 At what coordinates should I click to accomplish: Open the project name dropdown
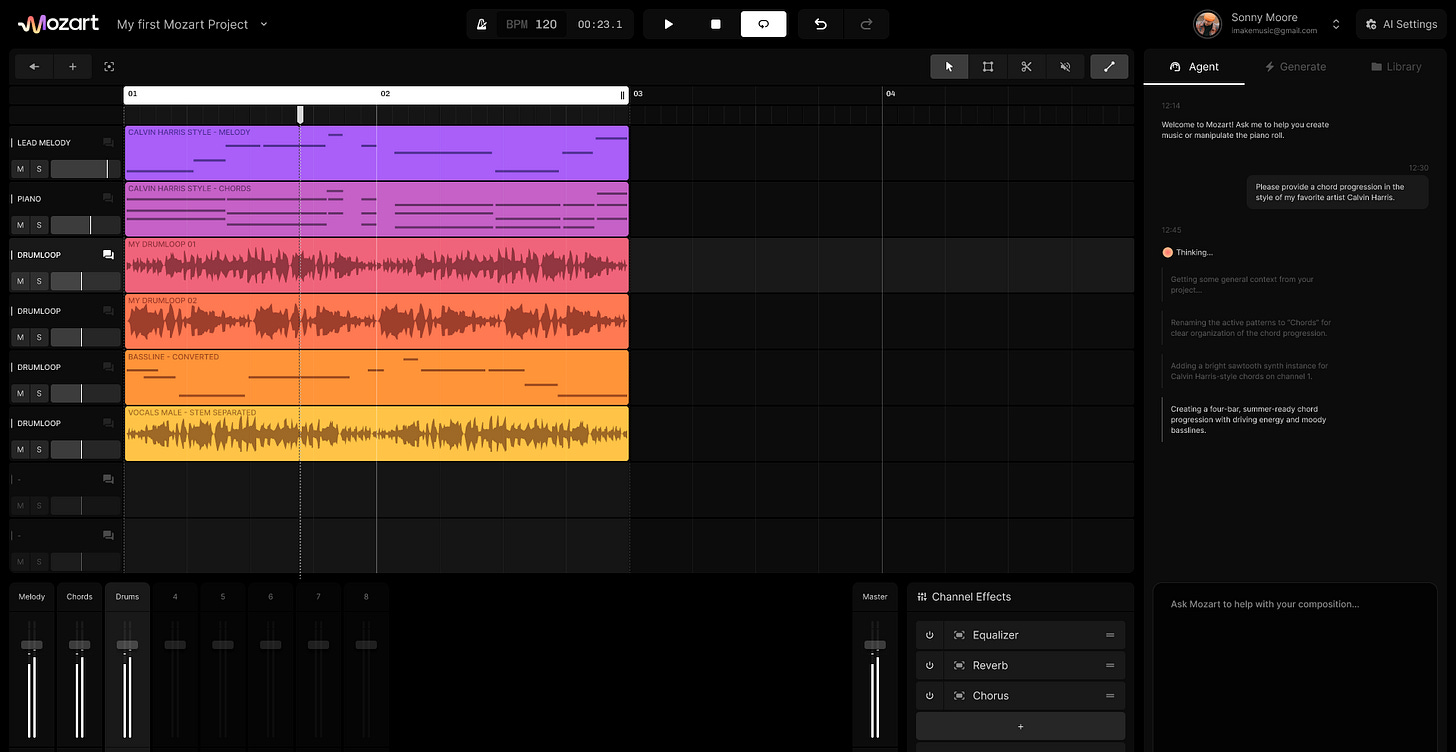pyautogui.click(x=263, y=24)
